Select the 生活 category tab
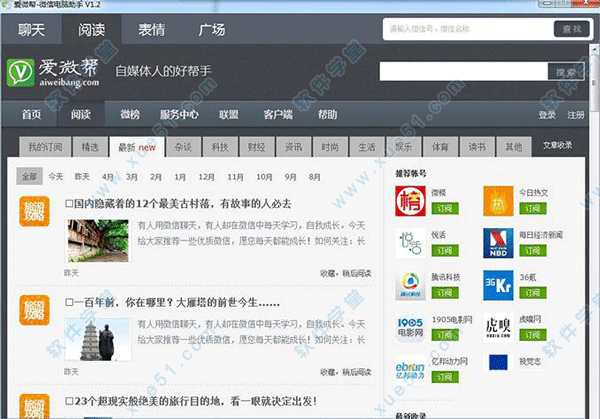This screenshot has height=419, width=600. (367, 147)
